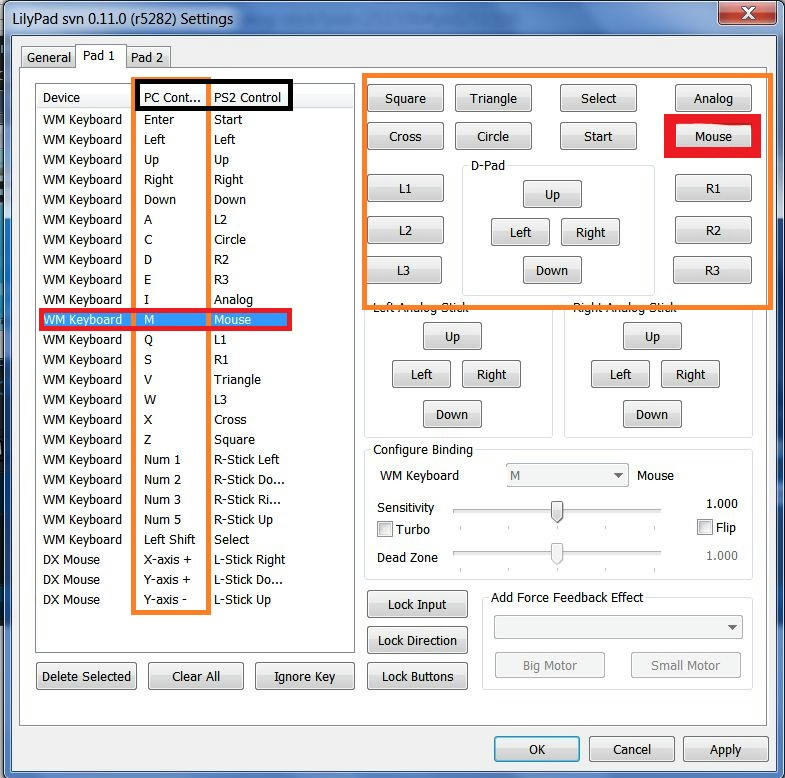Click the Small Motor button
The height and width of the screenshot is (778, 785).
(685, 665)
